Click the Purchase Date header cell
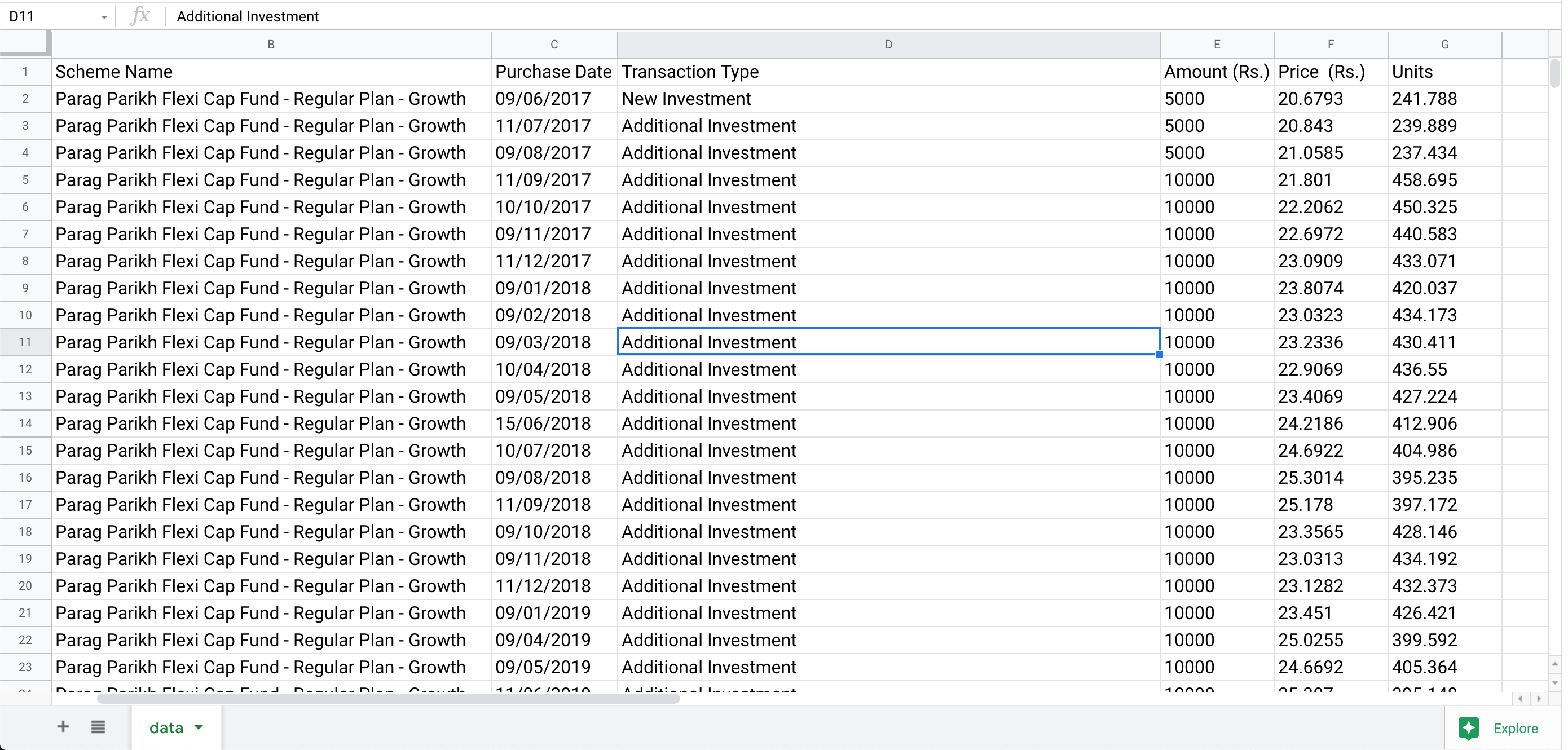The width and height of the screenshot is (1568, 750). pyautogui.click(x=554, y=72)
